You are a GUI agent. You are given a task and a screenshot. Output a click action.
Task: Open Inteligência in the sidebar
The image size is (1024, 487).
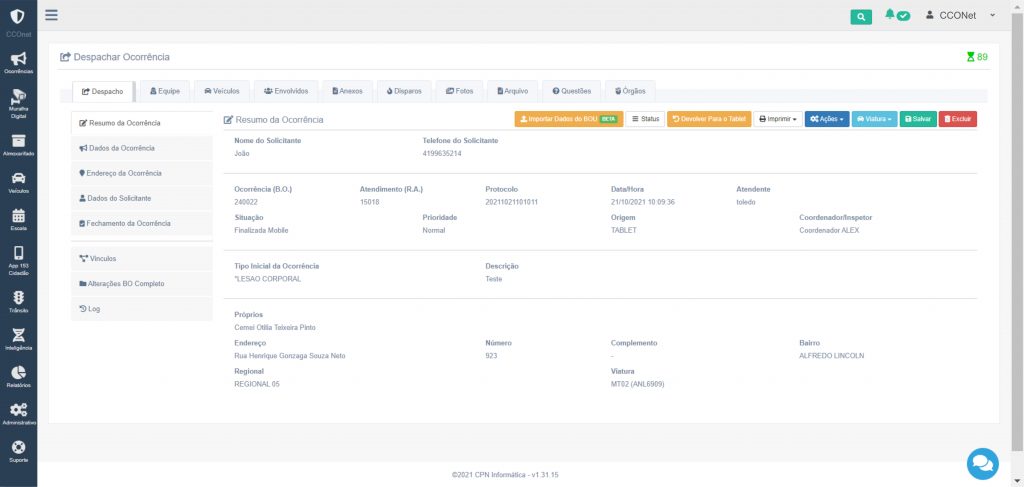click(x=18, y=339)
